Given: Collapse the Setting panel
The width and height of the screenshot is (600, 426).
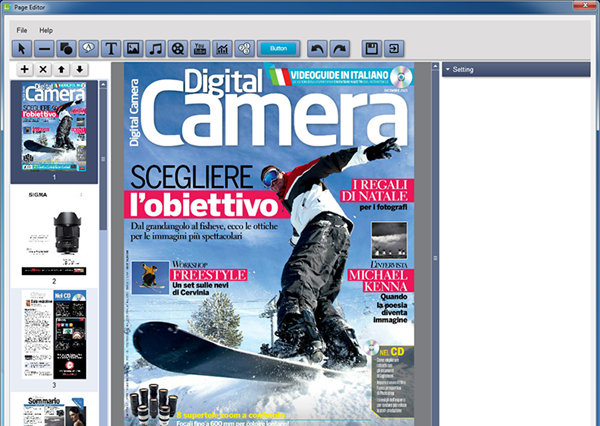Looking at the screenshot, I should click(446, 70).
